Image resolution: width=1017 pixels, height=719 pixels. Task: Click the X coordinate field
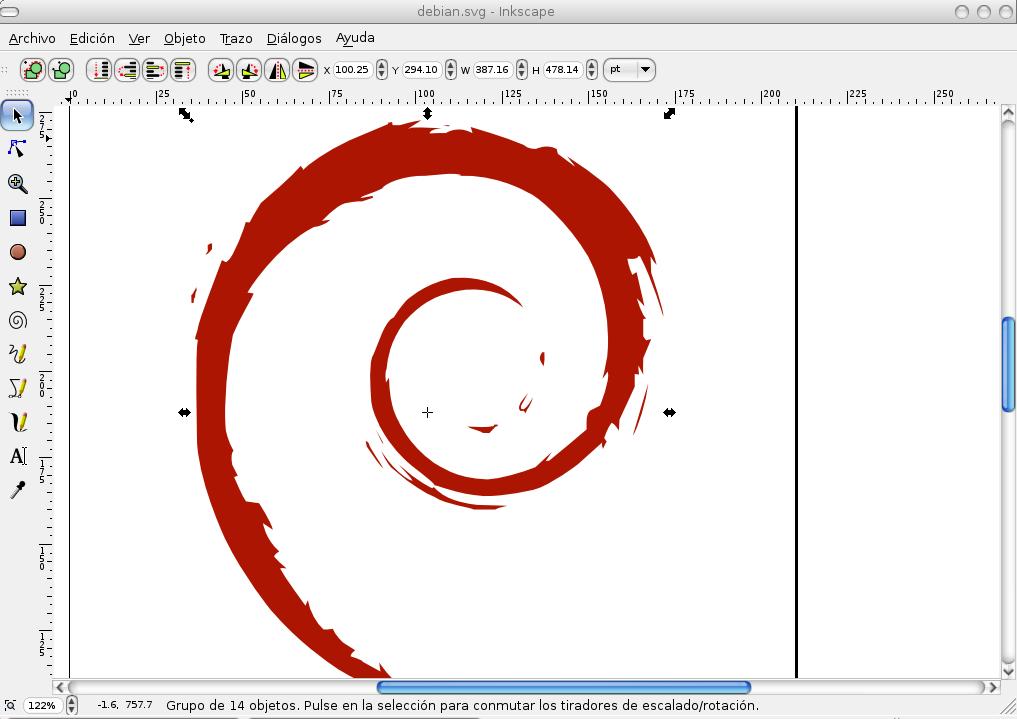pos(353,69)
